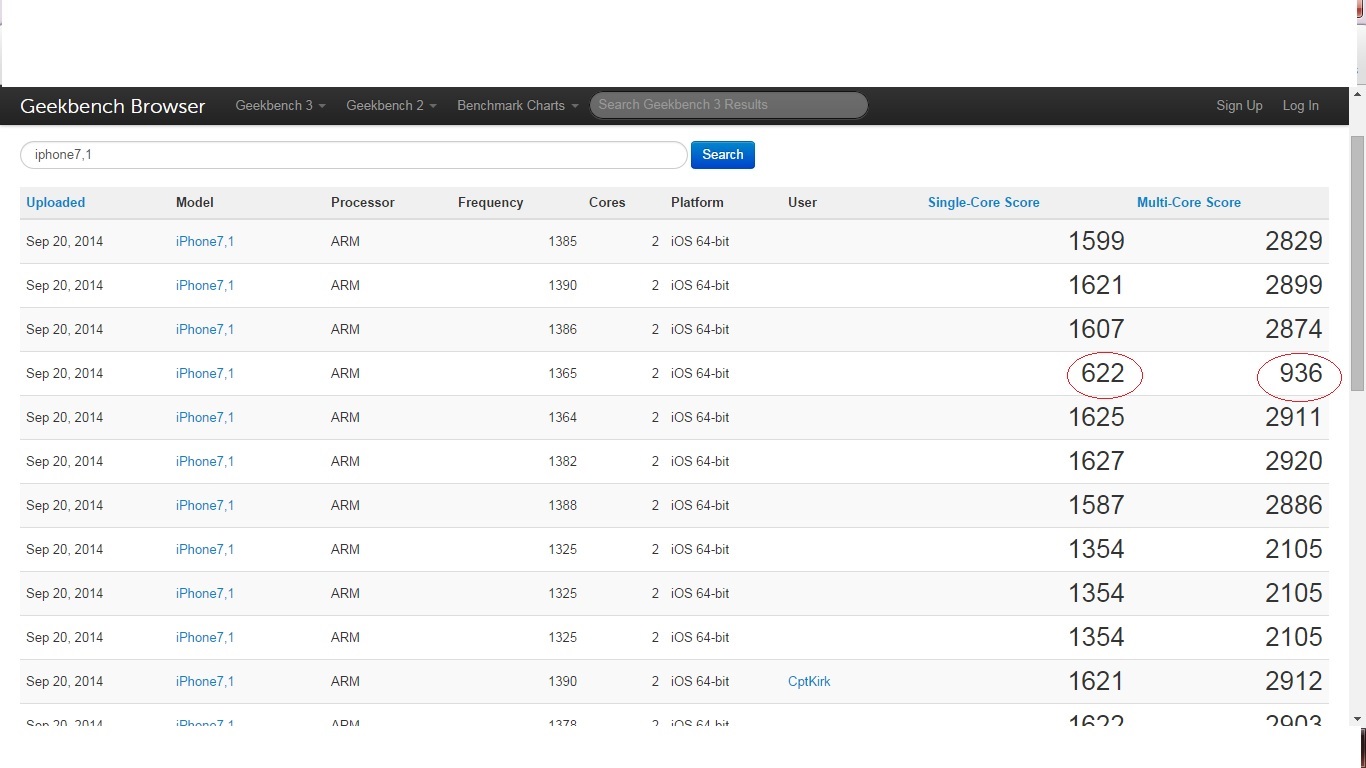Click the circled multi-core score 936
The width and height of the screenshot is (1366, 768).
[x=1301, y=373]
